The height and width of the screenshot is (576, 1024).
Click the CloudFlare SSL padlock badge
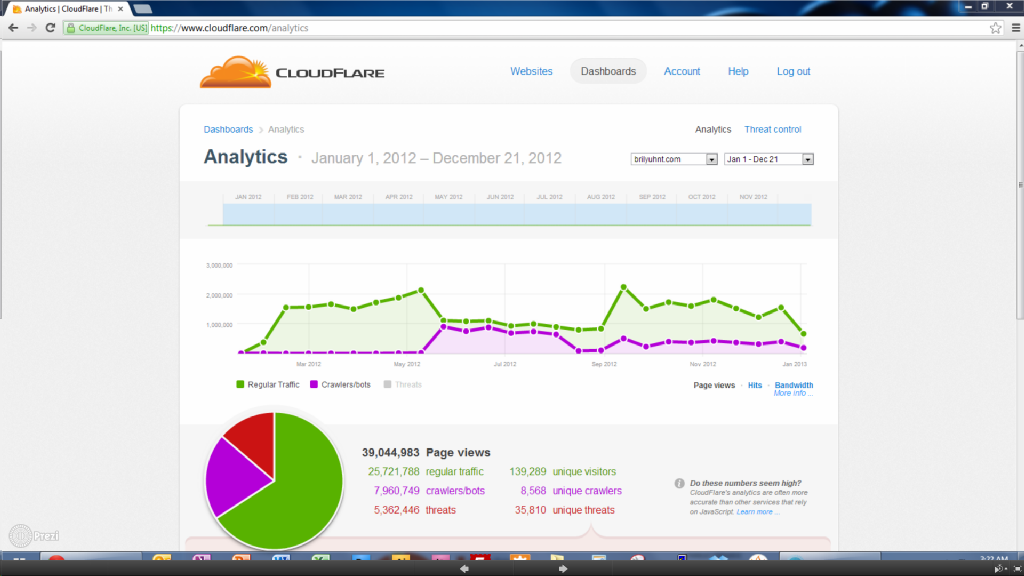106,28
